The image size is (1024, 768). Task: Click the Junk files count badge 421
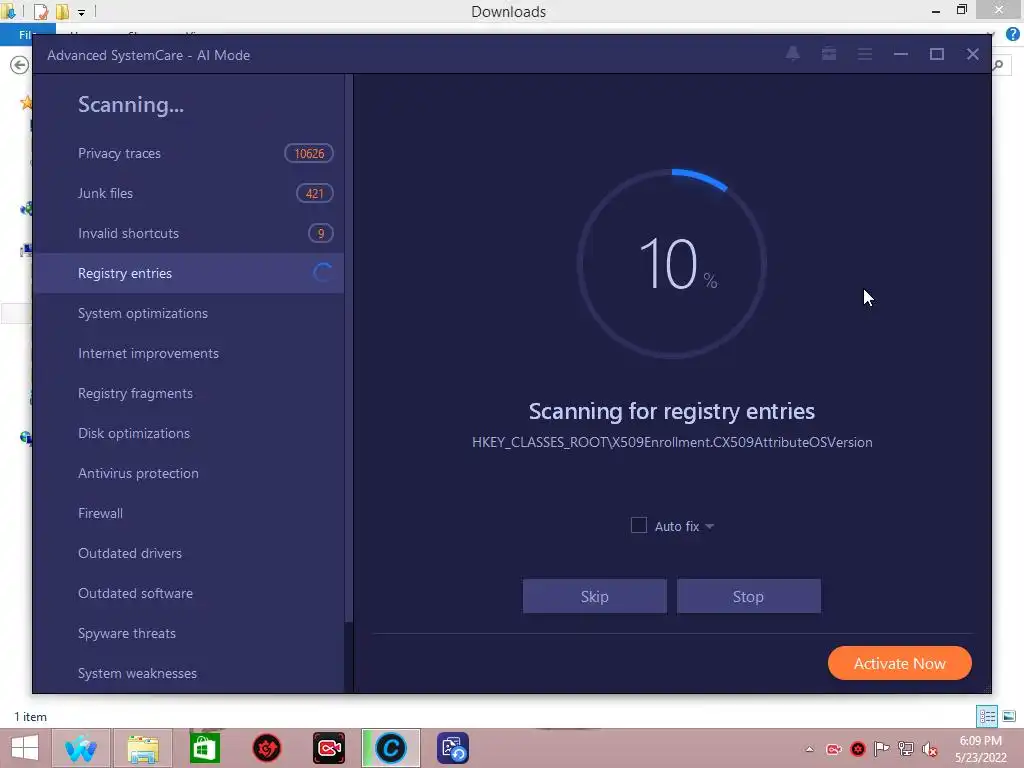(315, 193)
